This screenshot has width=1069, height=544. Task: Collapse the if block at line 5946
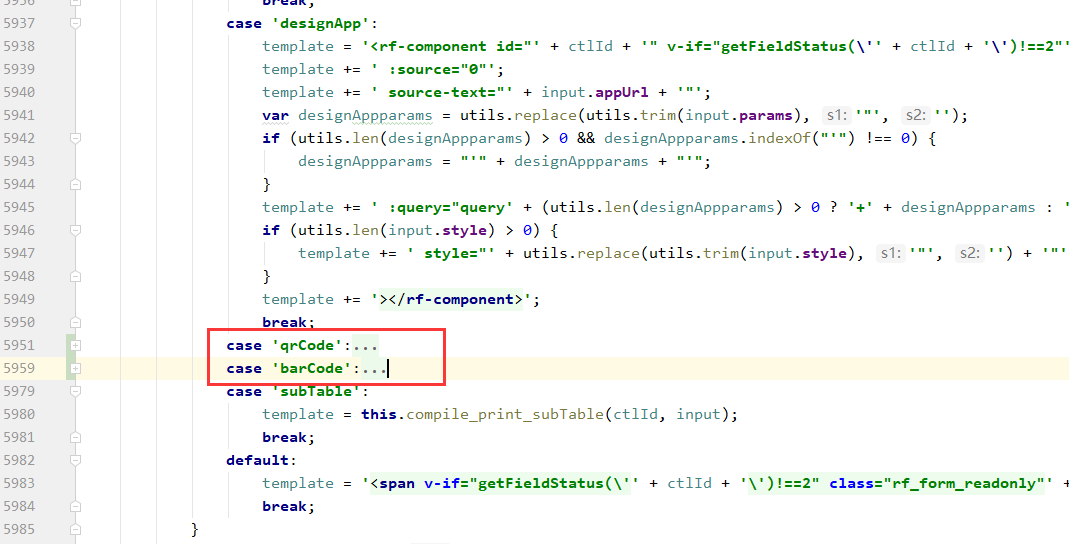point(74,230)
